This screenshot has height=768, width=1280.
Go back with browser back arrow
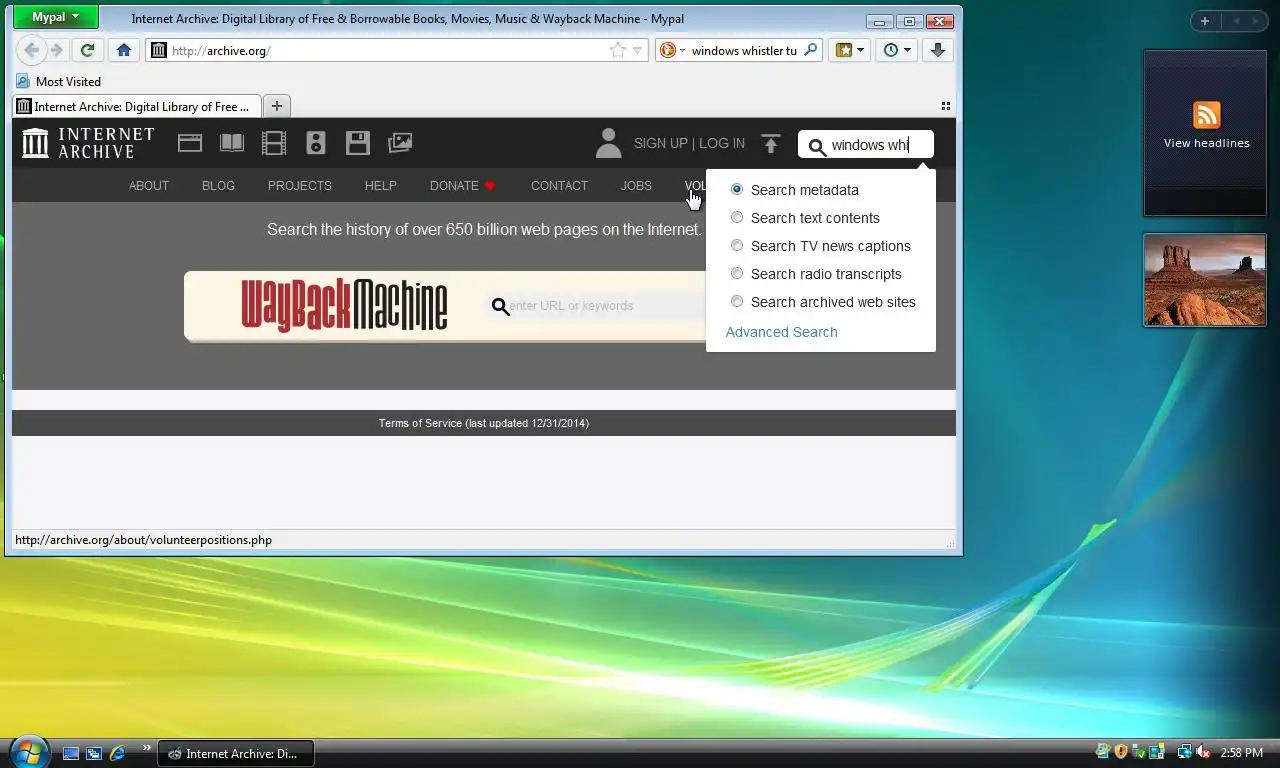(x=32, y=50)
